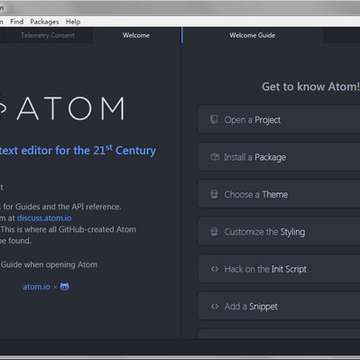Switch to the Telemetry Consent tab
This screenshot has height=360, width=360.
point(48,35)
